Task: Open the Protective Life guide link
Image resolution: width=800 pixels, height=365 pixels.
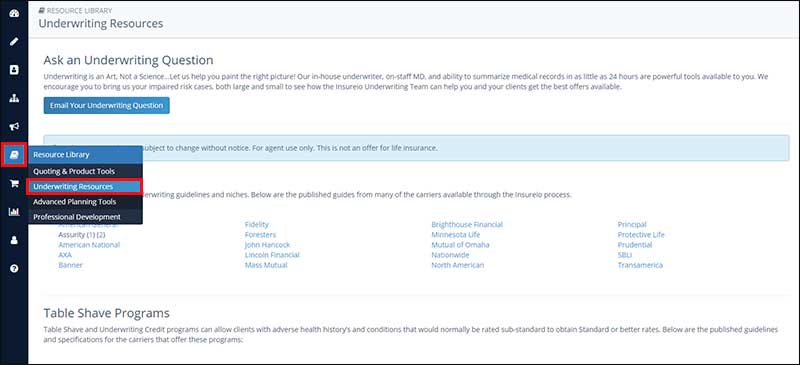Action: pos(641,235)
